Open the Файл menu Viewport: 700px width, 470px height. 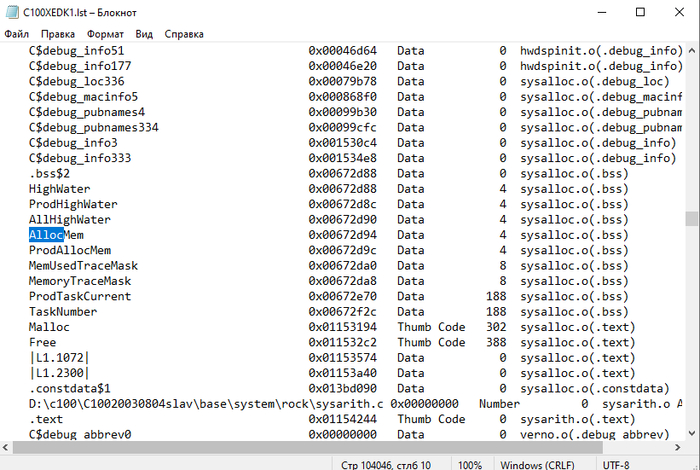click(x=16, y=33)
